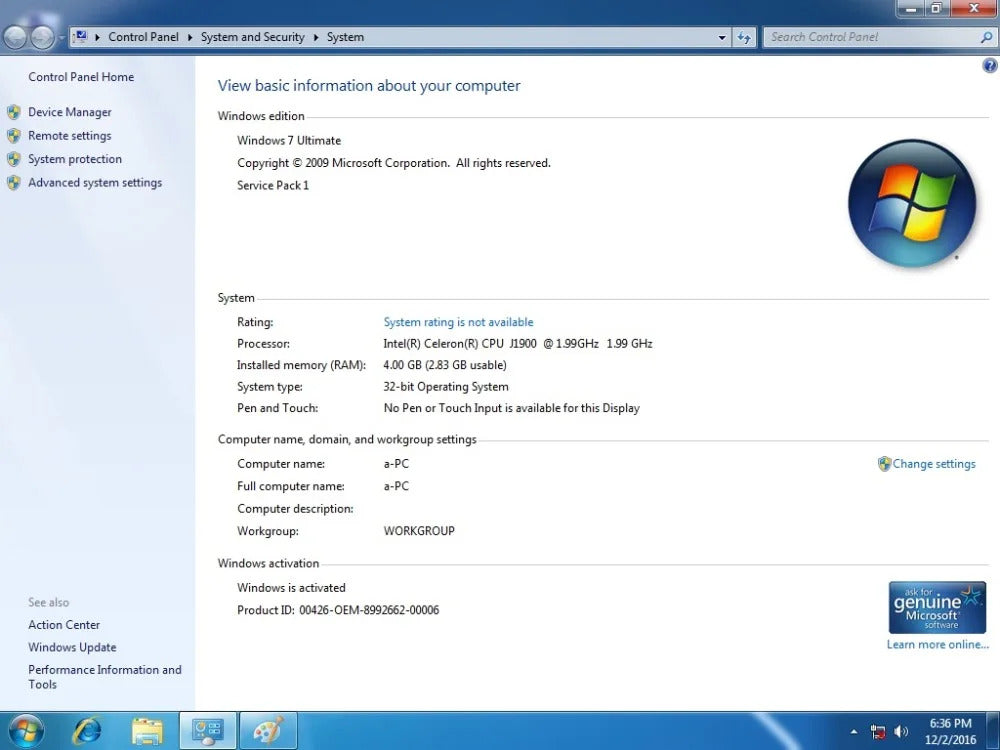Open the Start menu orb
Image resolution: width=1000 pixels, height=750 pixels.
pyautogui.click(x=25, y=730)
